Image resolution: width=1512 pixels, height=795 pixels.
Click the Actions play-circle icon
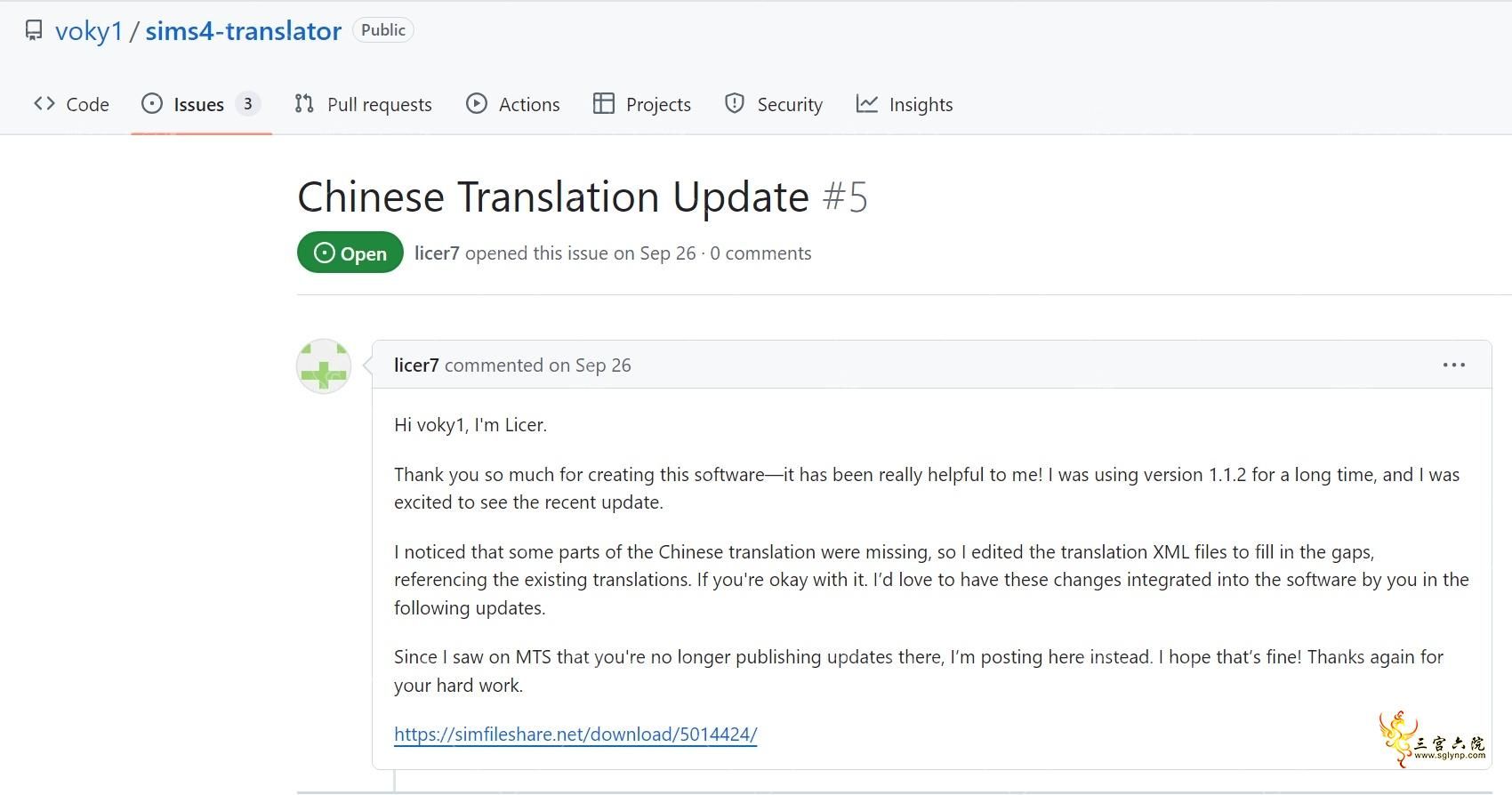click(x=477, y=104)
